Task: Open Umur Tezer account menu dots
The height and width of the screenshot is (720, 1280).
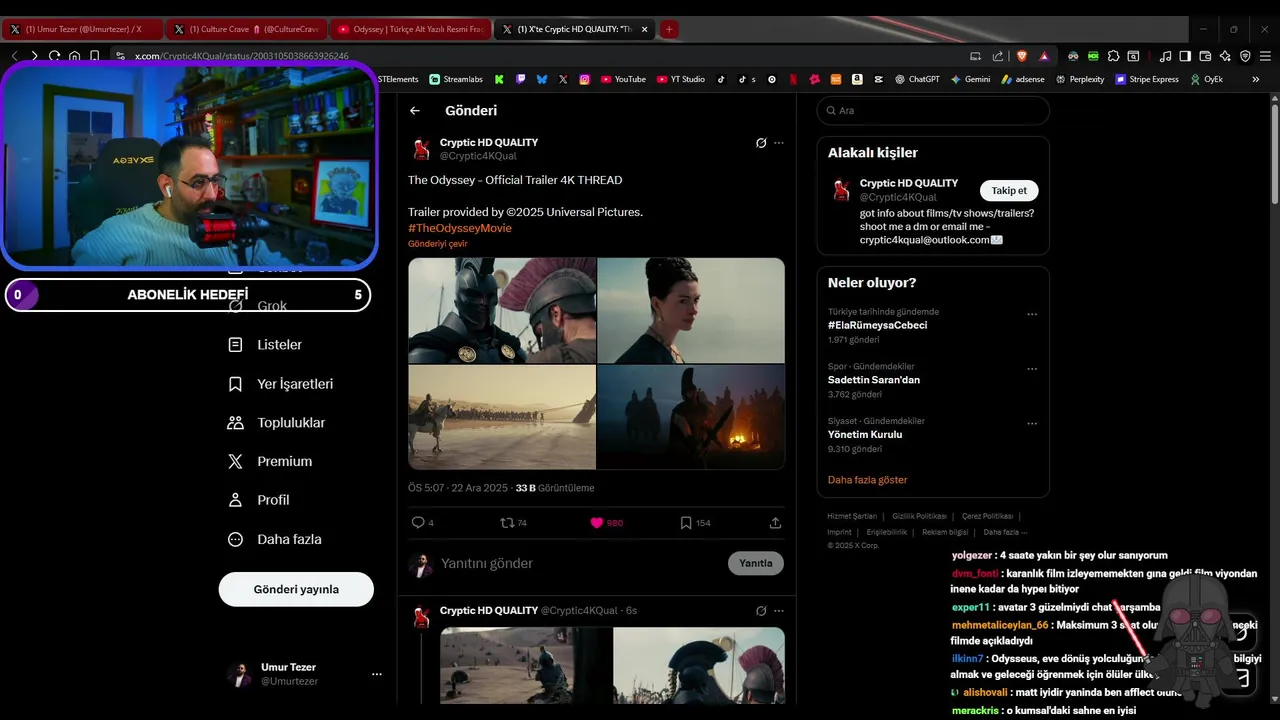Action: click(x=377, y=674)
